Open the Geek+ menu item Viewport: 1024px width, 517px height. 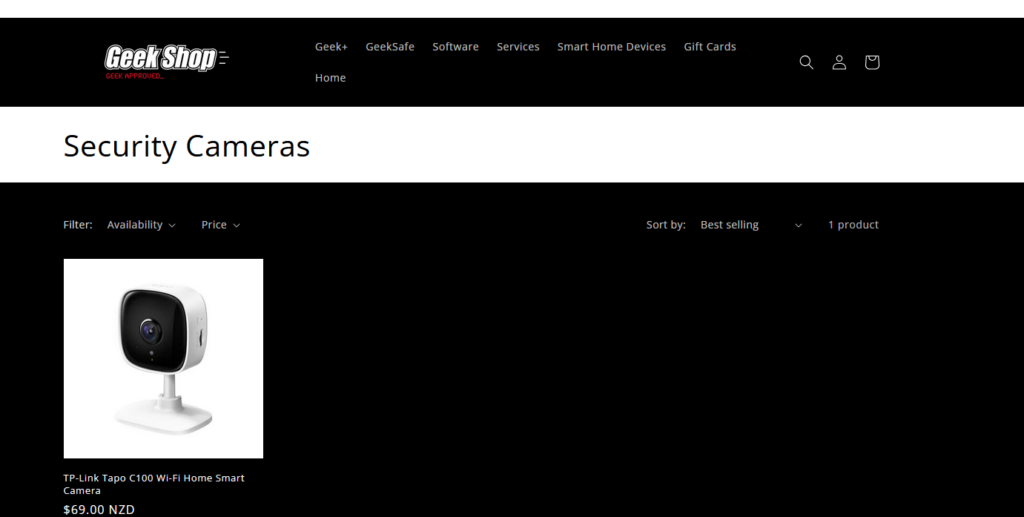coord(331,47)
